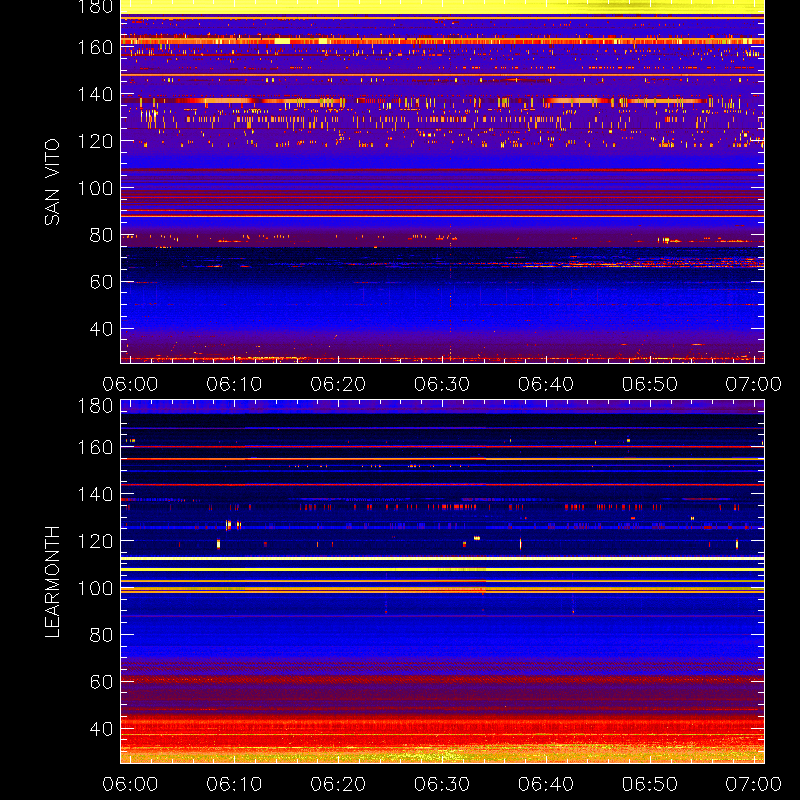Pick the 100 frequency label on Learmonth plot

pos(95,588)
